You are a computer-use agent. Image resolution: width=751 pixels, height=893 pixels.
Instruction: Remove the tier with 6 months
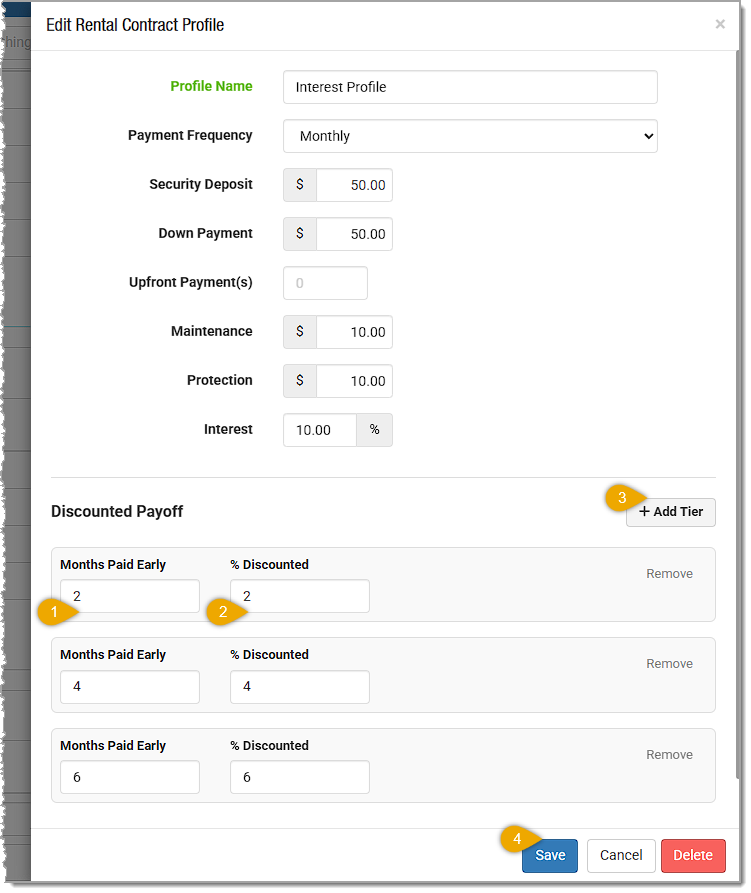coord(669,755)
